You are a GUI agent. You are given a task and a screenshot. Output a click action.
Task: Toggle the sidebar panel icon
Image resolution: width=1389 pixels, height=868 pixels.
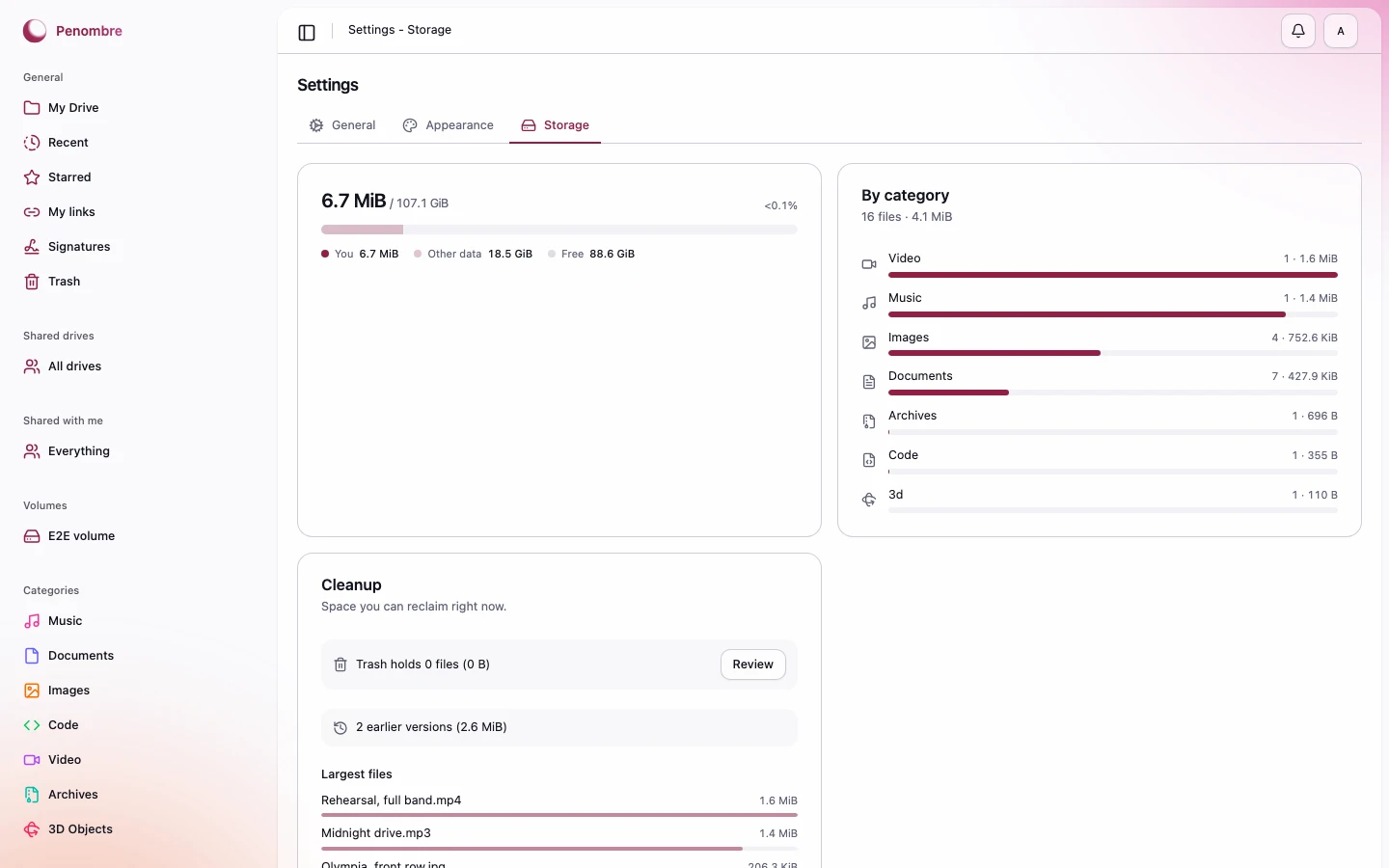click(307, 33)
